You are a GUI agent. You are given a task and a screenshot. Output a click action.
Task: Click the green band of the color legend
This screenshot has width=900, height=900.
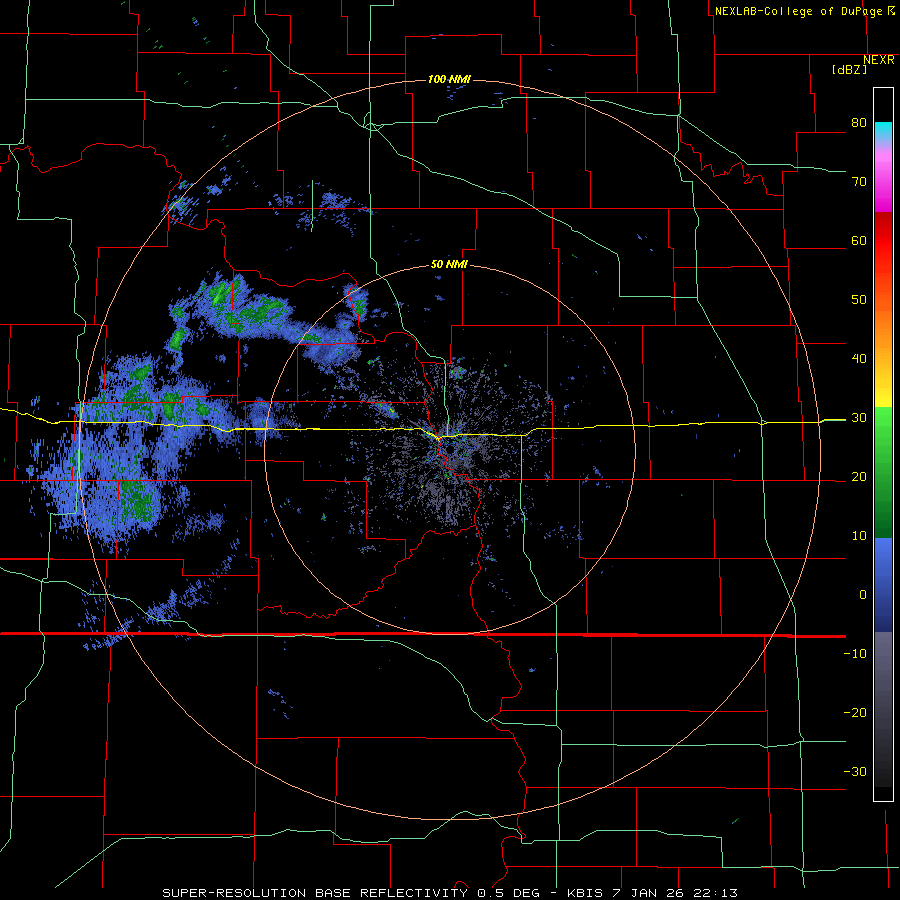(883, 472)
